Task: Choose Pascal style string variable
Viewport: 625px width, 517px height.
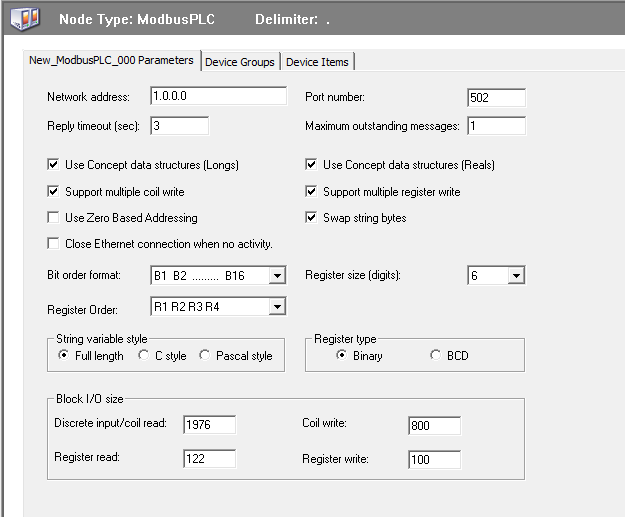Action: [x=205, y=356]
